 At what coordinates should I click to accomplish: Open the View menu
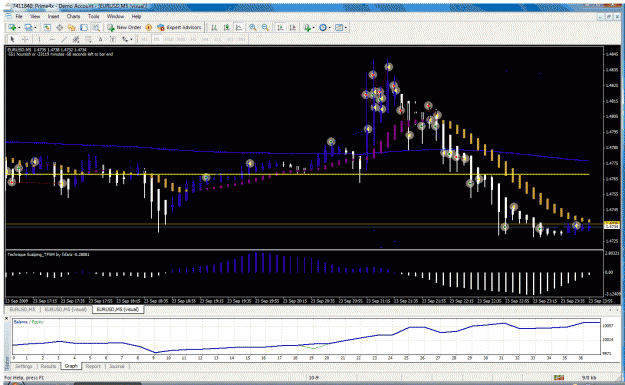35,16
